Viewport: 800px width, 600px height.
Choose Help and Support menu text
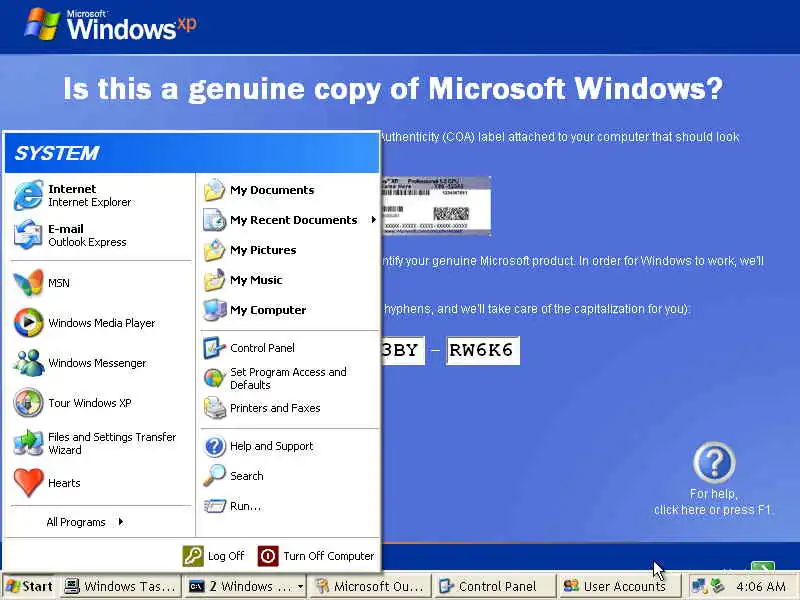point(271,446)
